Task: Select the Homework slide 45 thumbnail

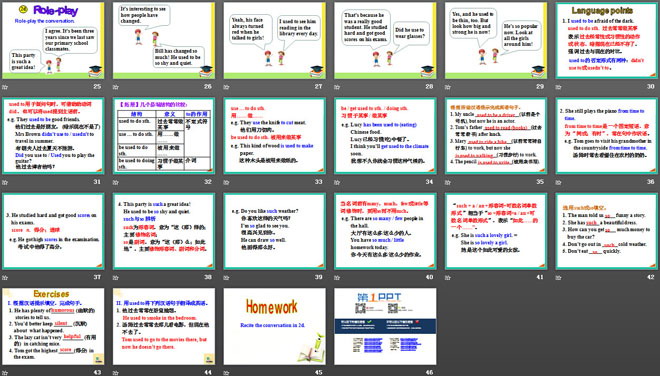Action: pyautogui.click(x=274, y=326)
